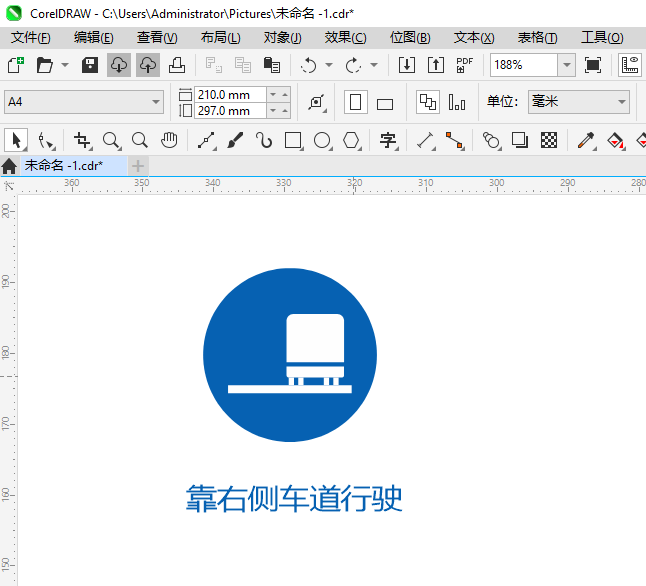Viewport: 646px width, 586px height.
Task: Apply settings to current page only icon
Action: pos(457,102)
